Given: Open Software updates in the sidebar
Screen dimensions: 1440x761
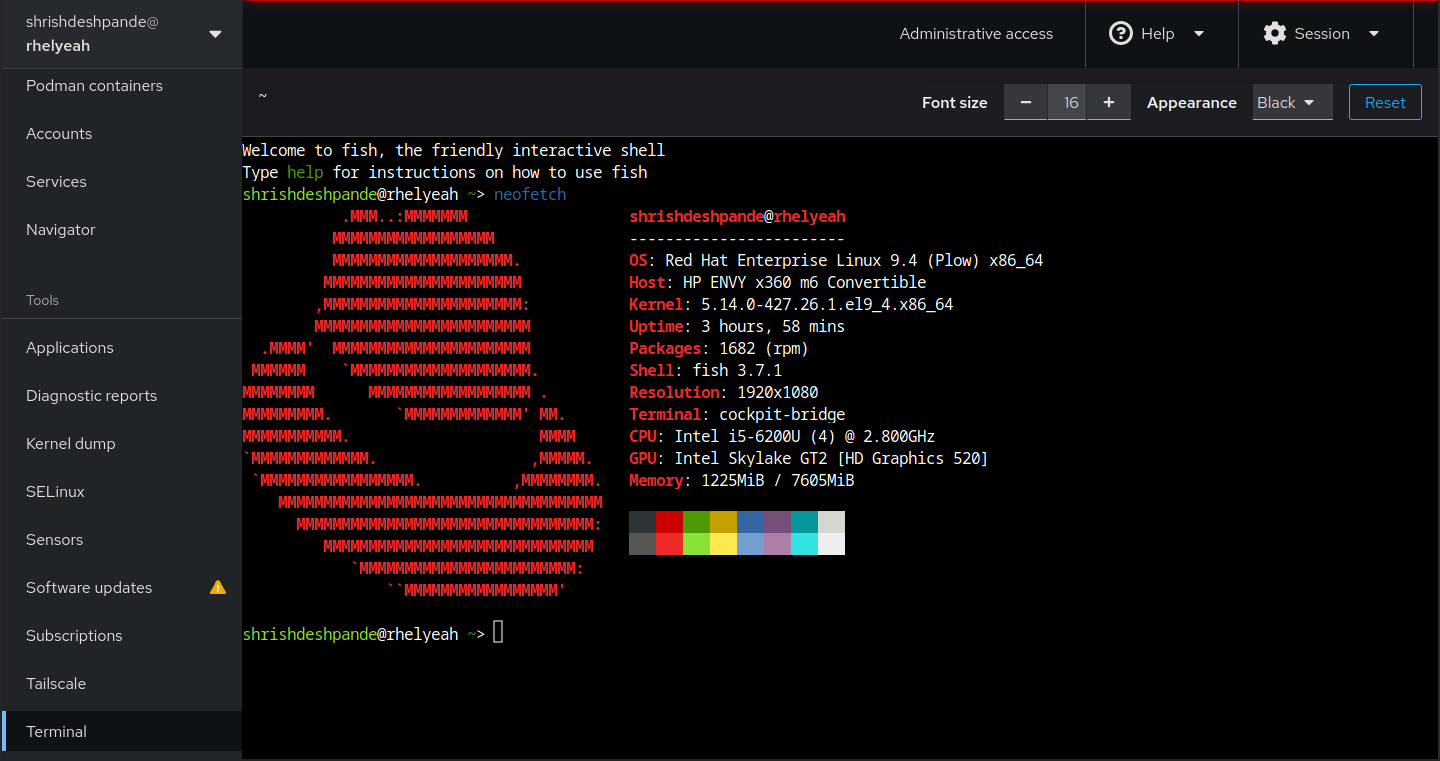Looking at the screenshot, I should tap(121, 588).
